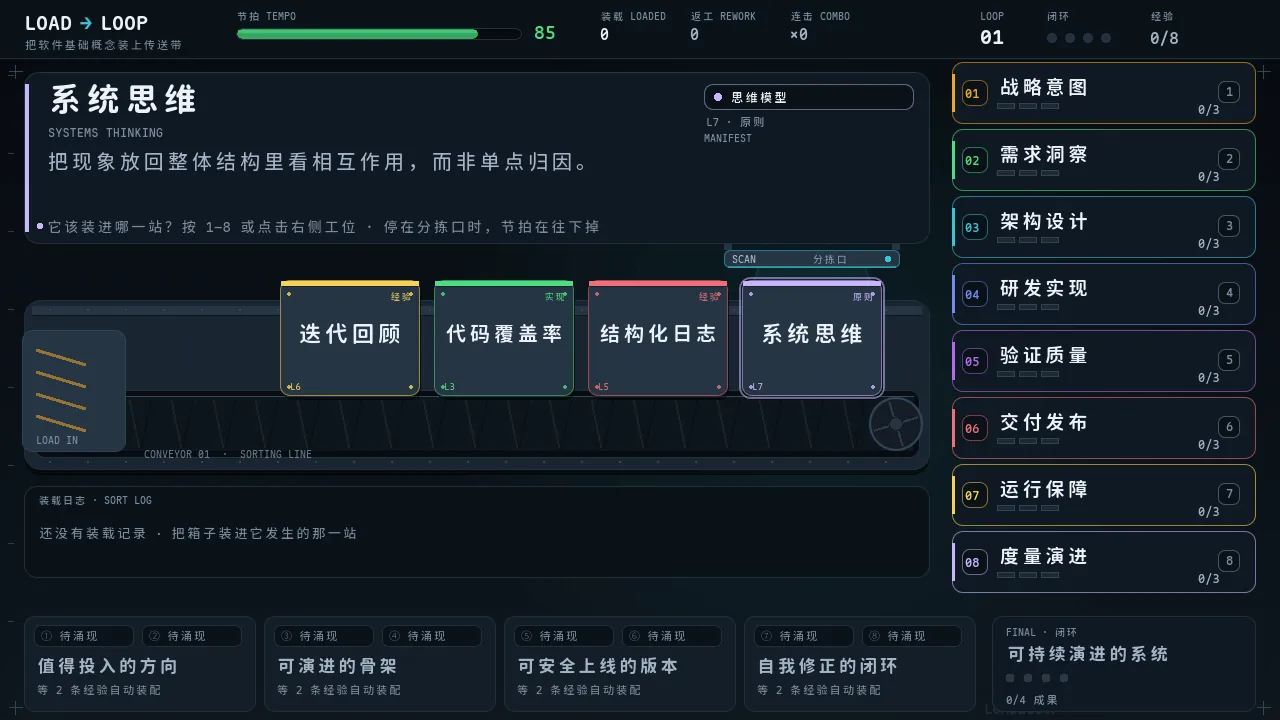Click the 0/4 成果 counter
The height and width of the screenshot is (720, 1280).
1032,700
